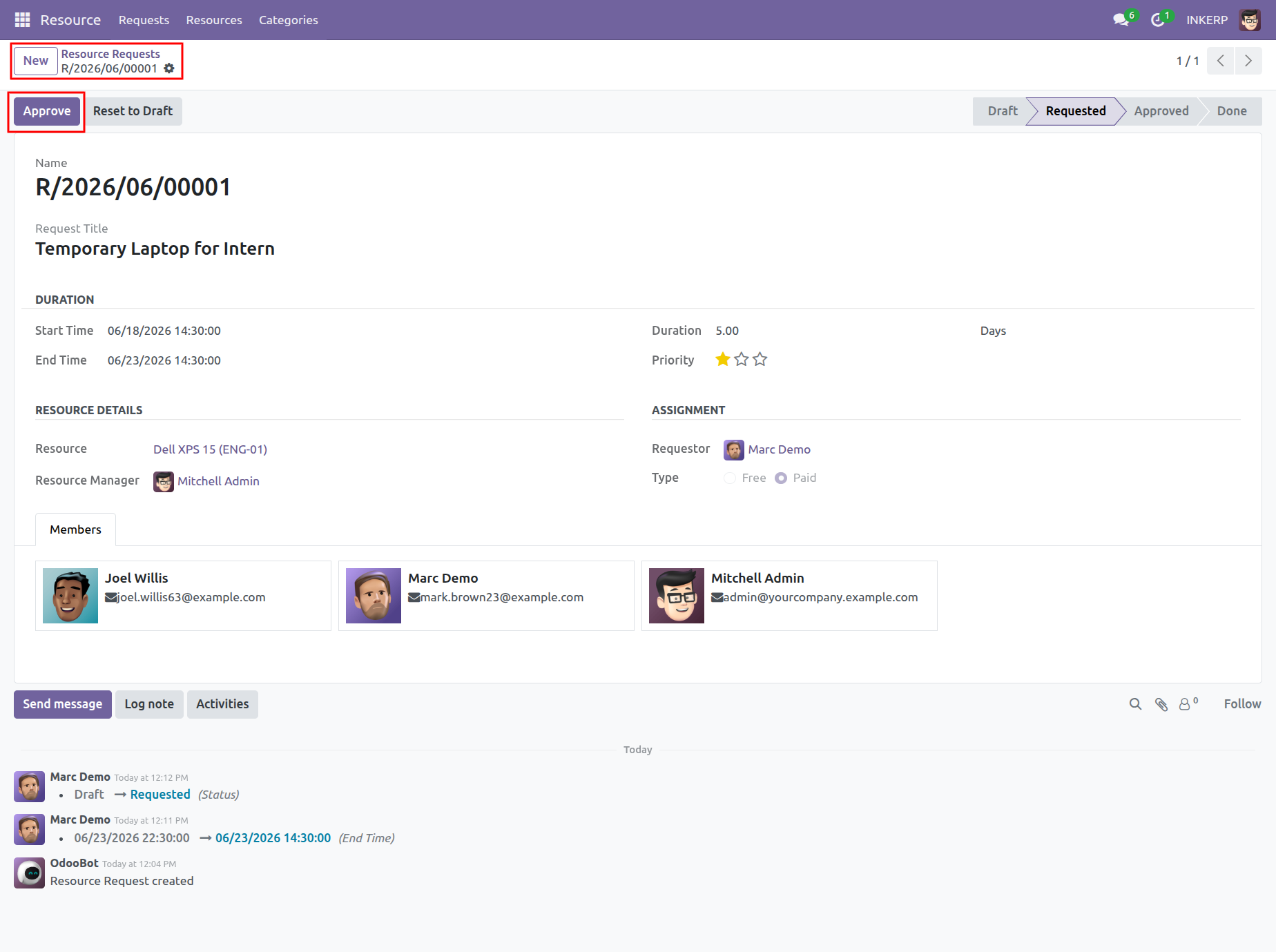
Task: Click Resource Request created message text
Action: (122, 881)
